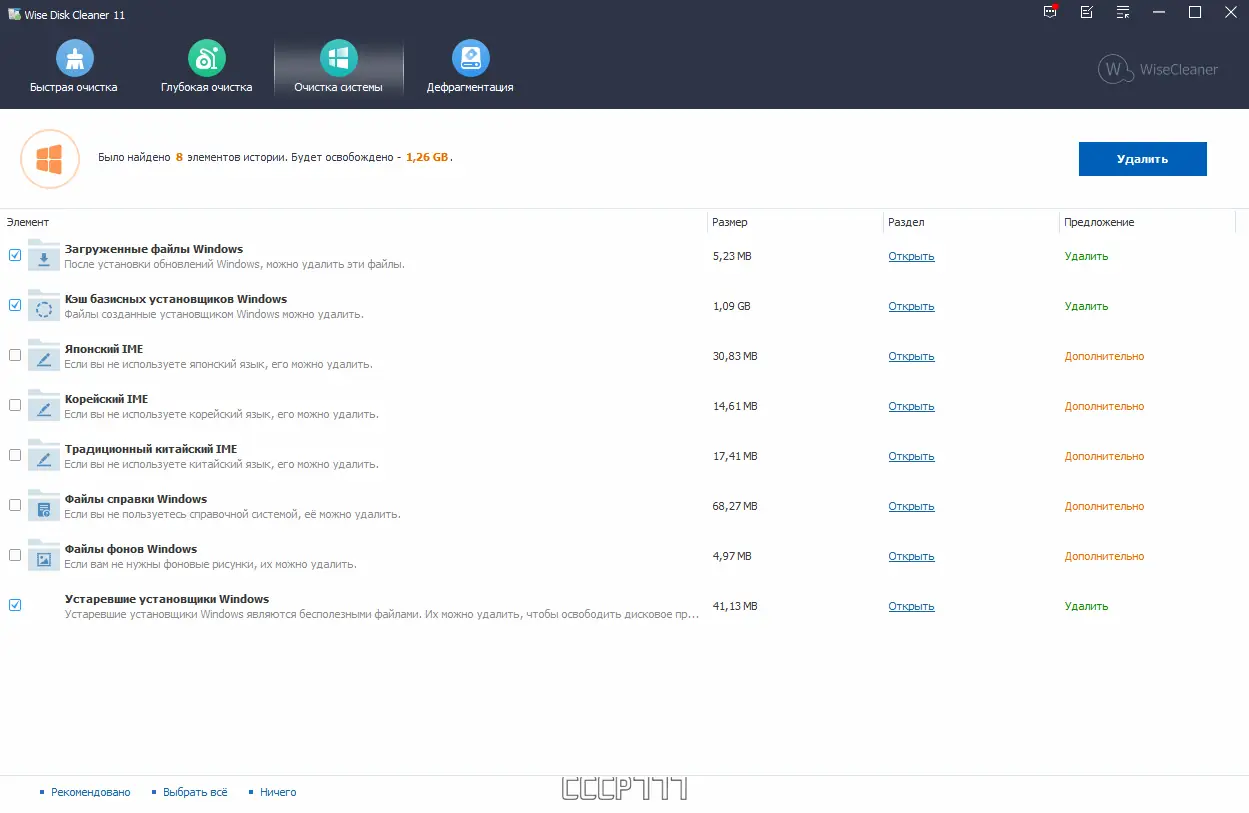The image size is (1249, 813).
Task: Click Открыть for Файлы справки Windows
Action: point(911,506)
